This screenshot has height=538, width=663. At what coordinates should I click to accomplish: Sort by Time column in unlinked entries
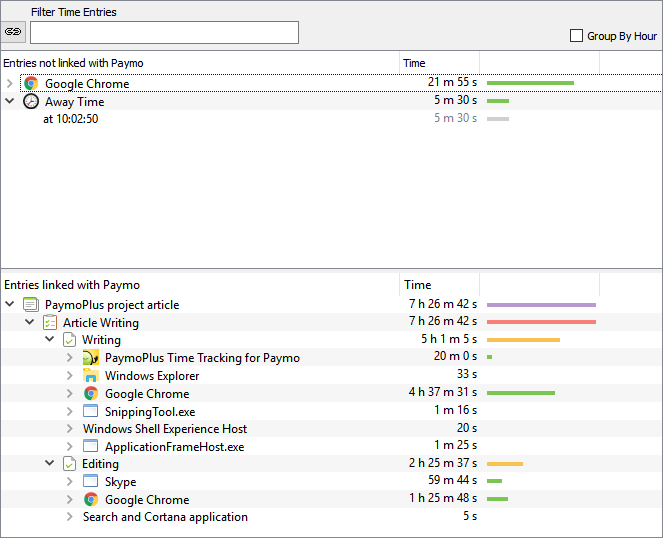coord(424,63)
